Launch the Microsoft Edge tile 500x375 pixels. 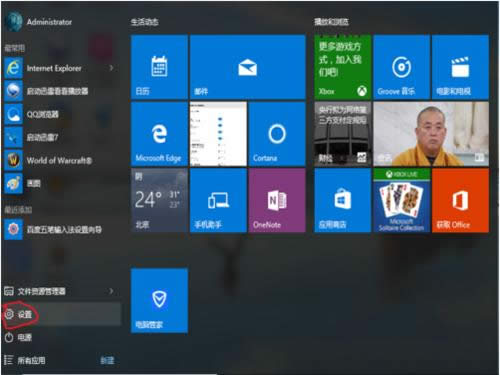click(159, 134)
